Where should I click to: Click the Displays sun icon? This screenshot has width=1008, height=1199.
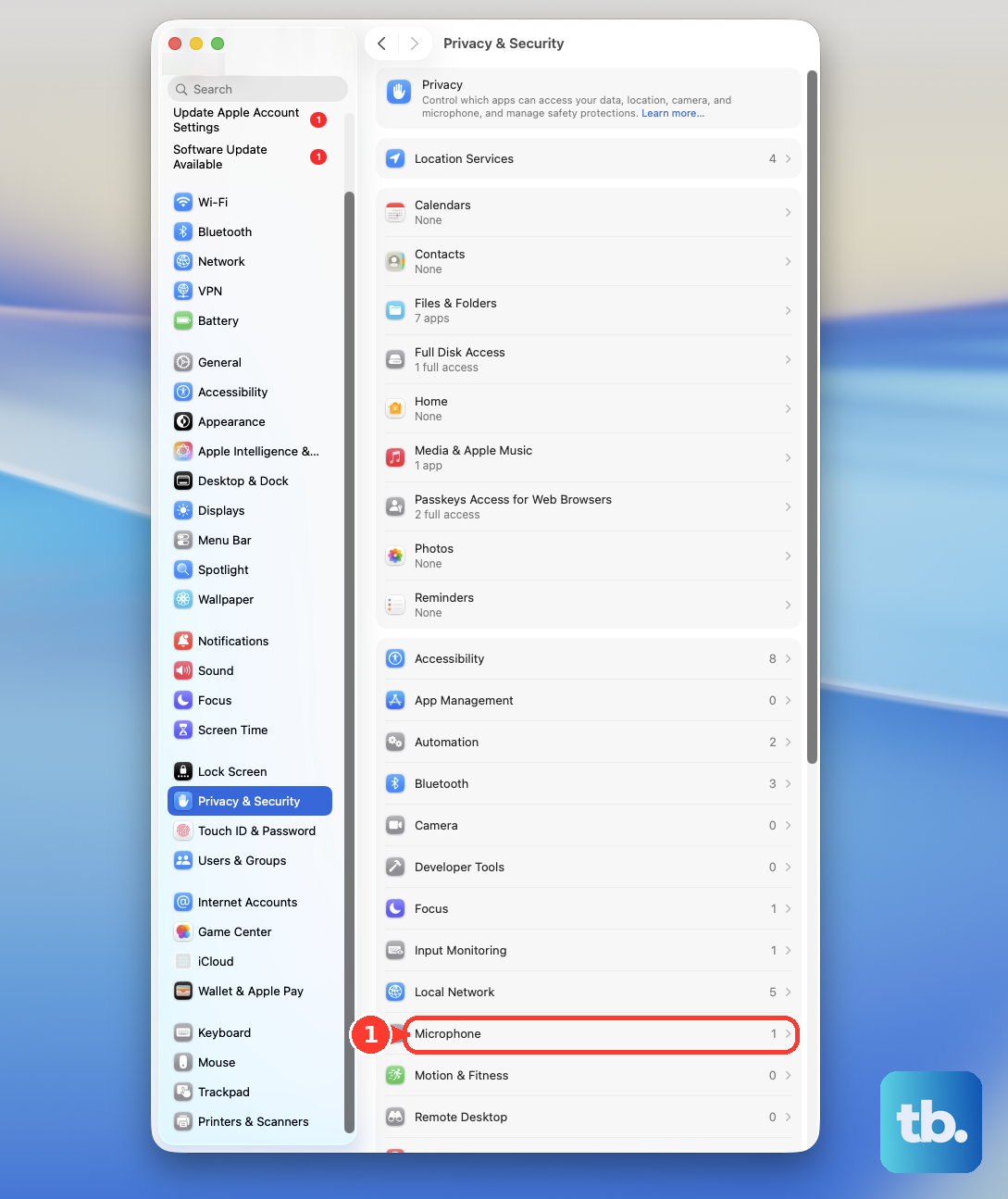point(183,510)
